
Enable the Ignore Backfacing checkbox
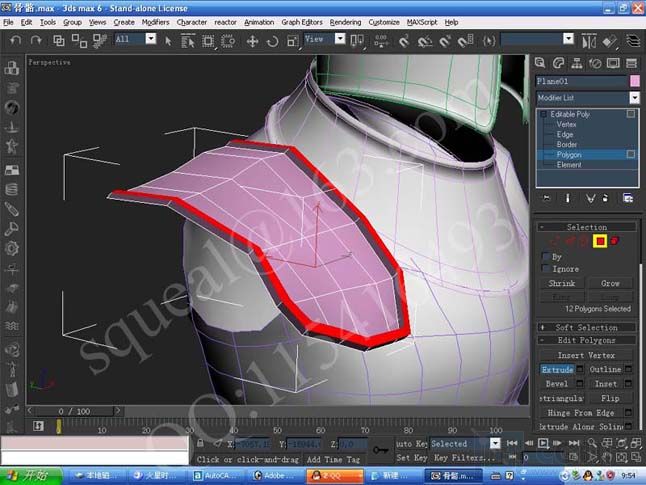546,269
